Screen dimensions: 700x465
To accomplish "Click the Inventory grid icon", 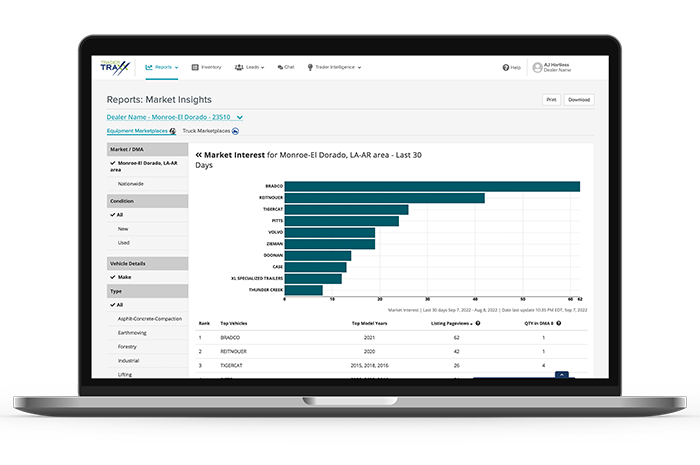I will pos(195,67).
